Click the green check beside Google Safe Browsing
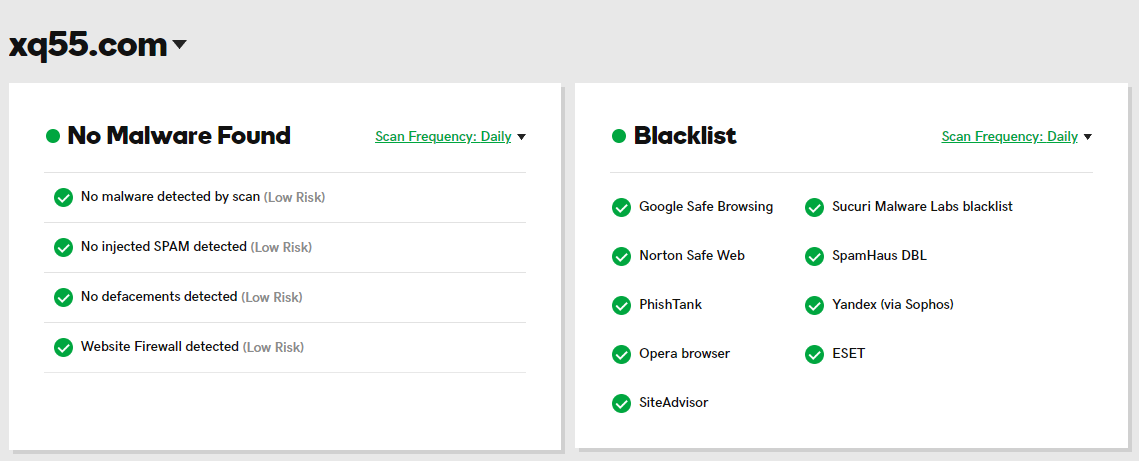This screenshot has width=1139, height=461. 621,207
